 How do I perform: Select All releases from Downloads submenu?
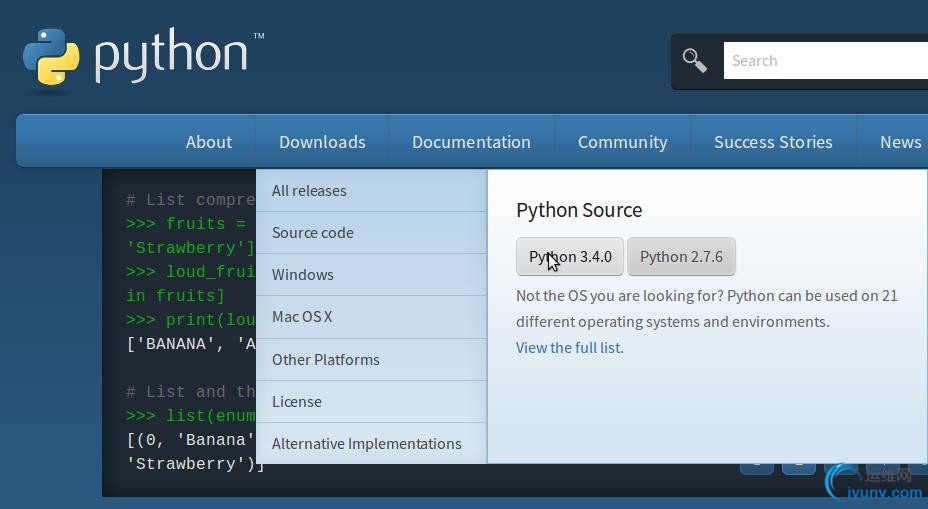click(371, 191)
